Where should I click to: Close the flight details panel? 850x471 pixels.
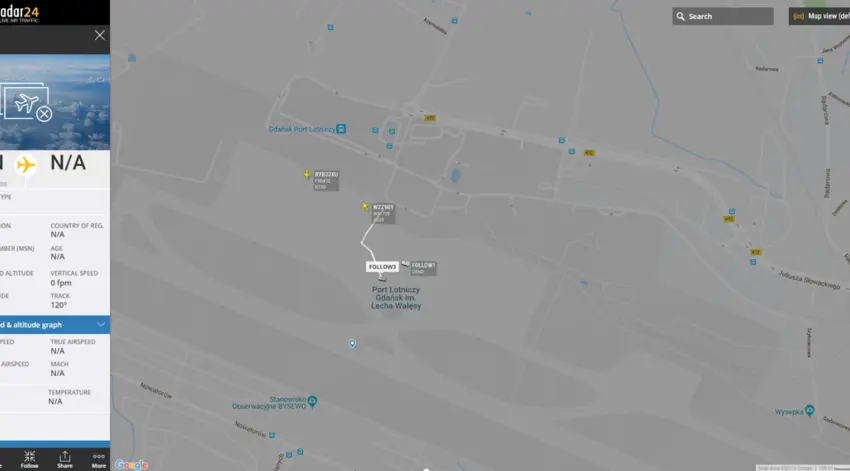click(100, 35)
